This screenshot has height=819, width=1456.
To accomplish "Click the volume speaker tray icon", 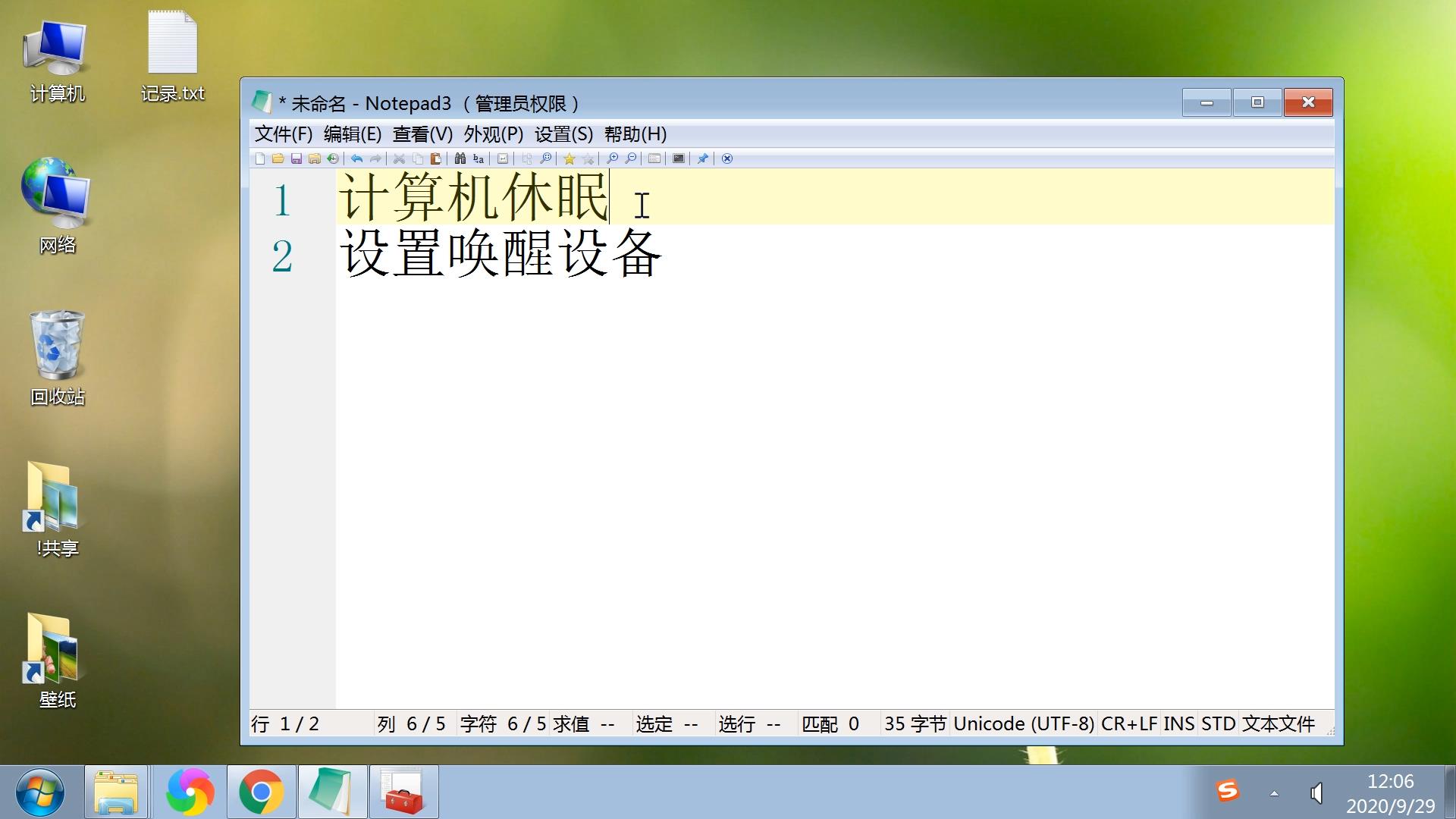I will (x=1317, y=793).
